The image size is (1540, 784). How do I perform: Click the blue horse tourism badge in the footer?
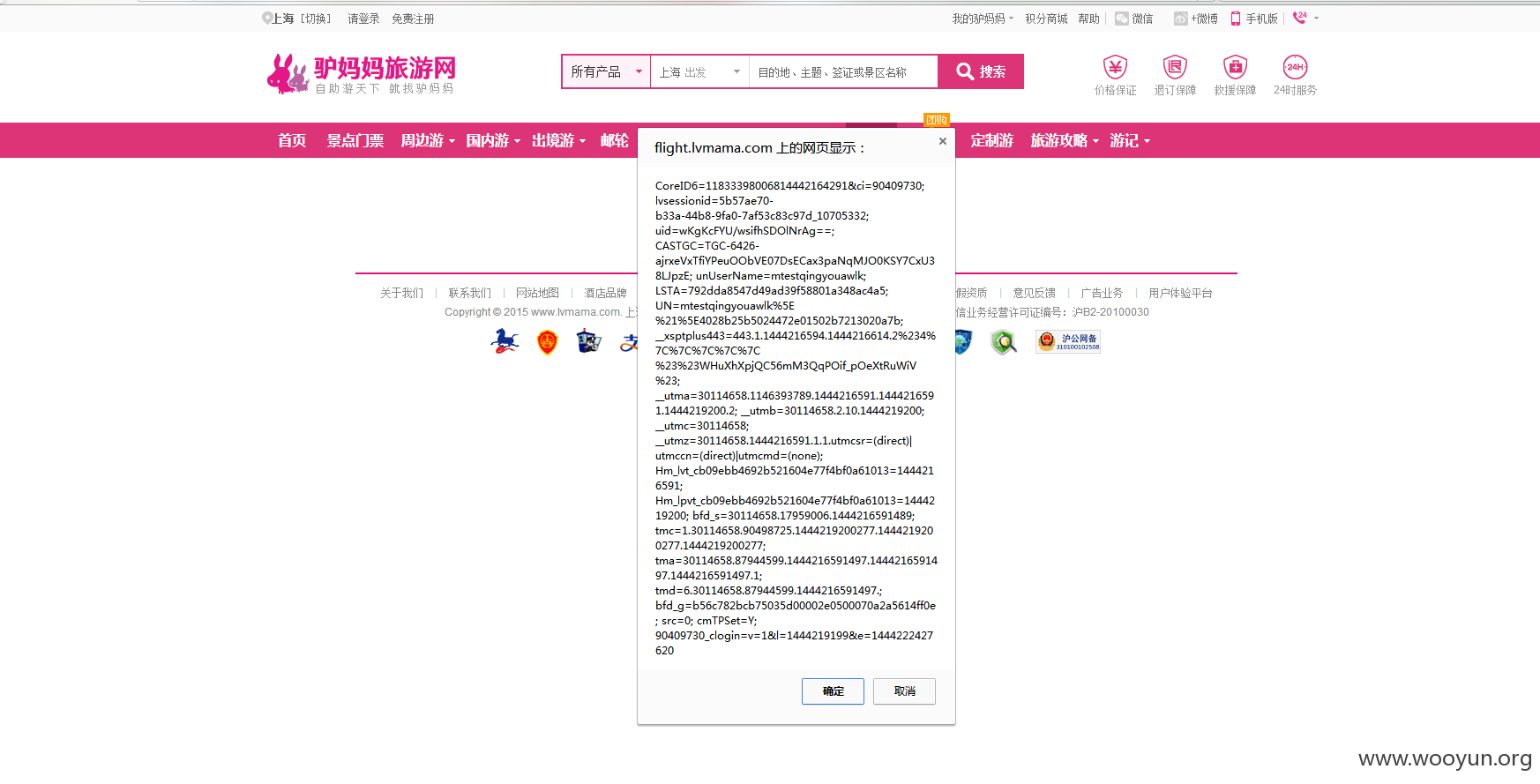click(x=505, y=341)
